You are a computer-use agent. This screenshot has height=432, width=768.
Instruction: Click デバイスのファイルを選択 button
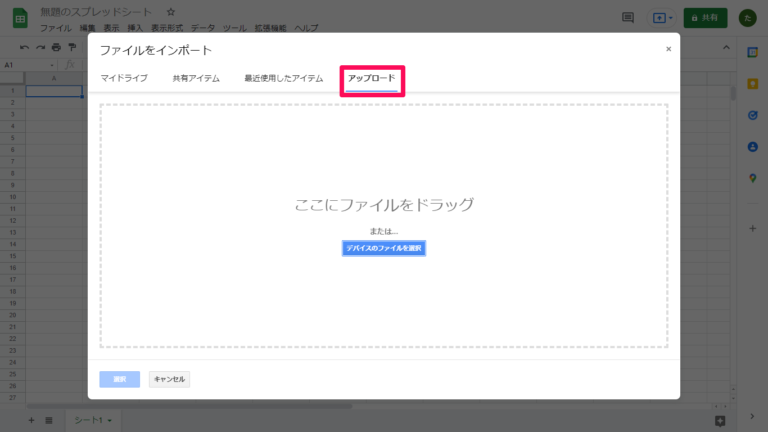coord(384,248)
